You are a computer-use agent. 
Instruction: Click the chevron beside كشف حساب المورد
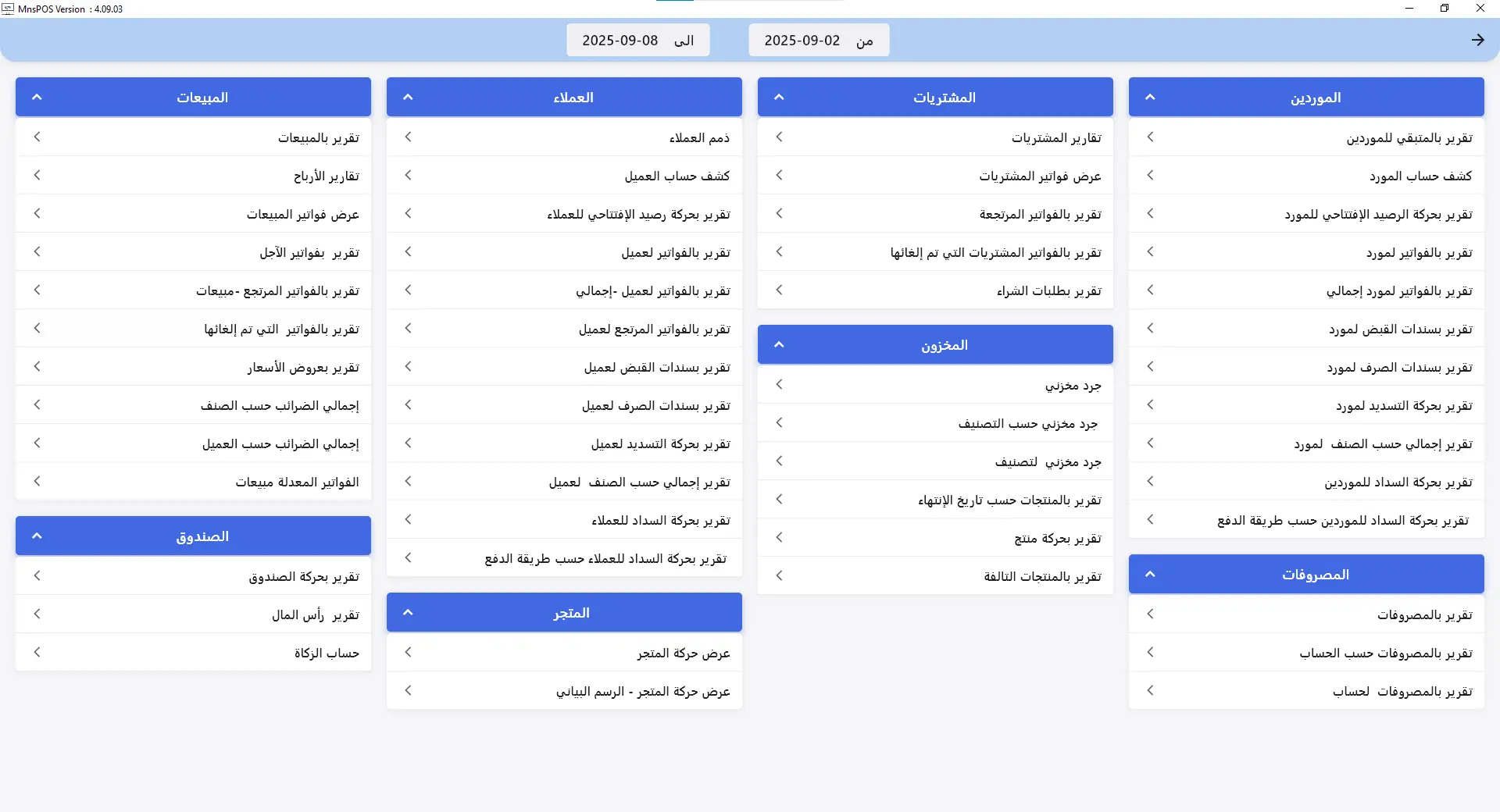pyautogui.click(x=1150, y=175)
